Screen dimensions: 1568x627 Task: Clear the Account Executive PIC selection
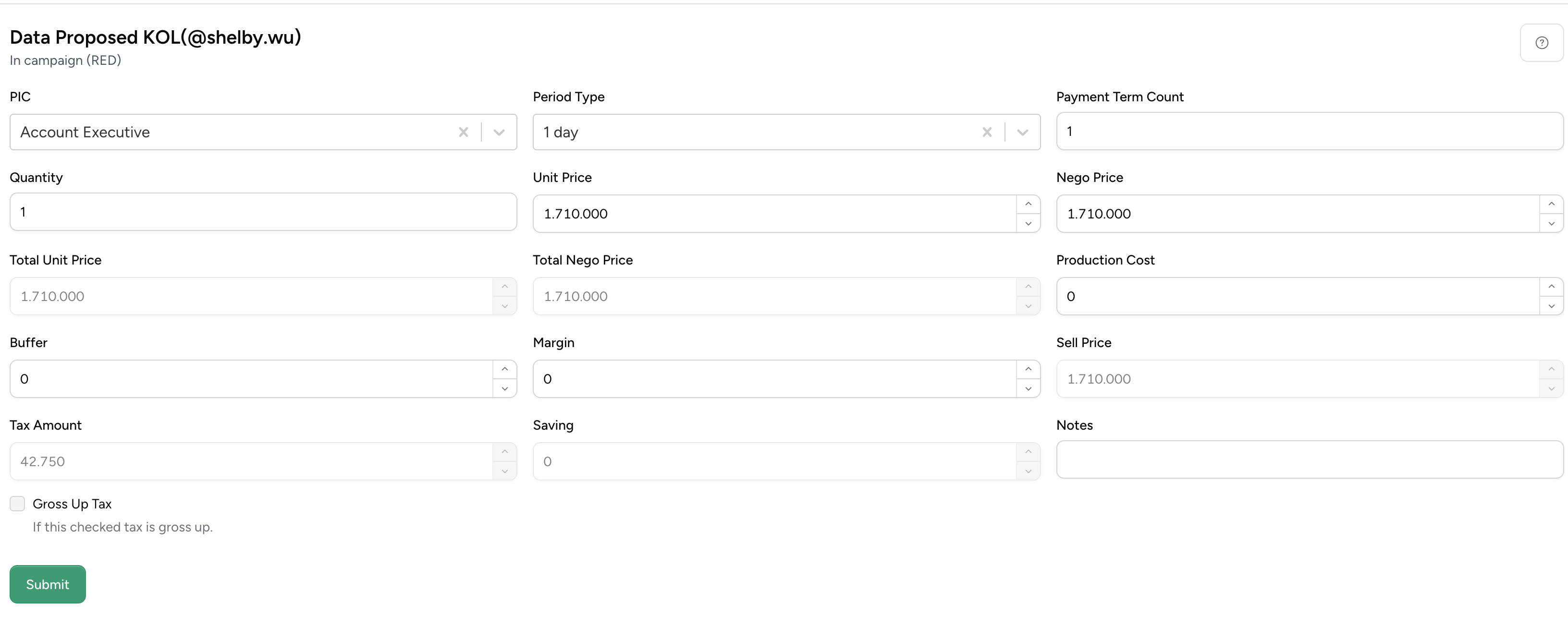point(464,132)
